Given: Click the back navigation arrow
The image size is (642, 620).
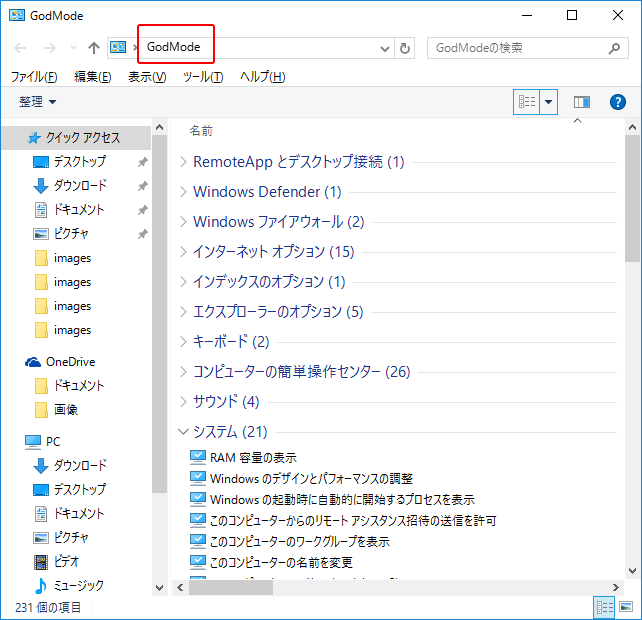Looking at the screenshot, I should (x=20, y=48).
